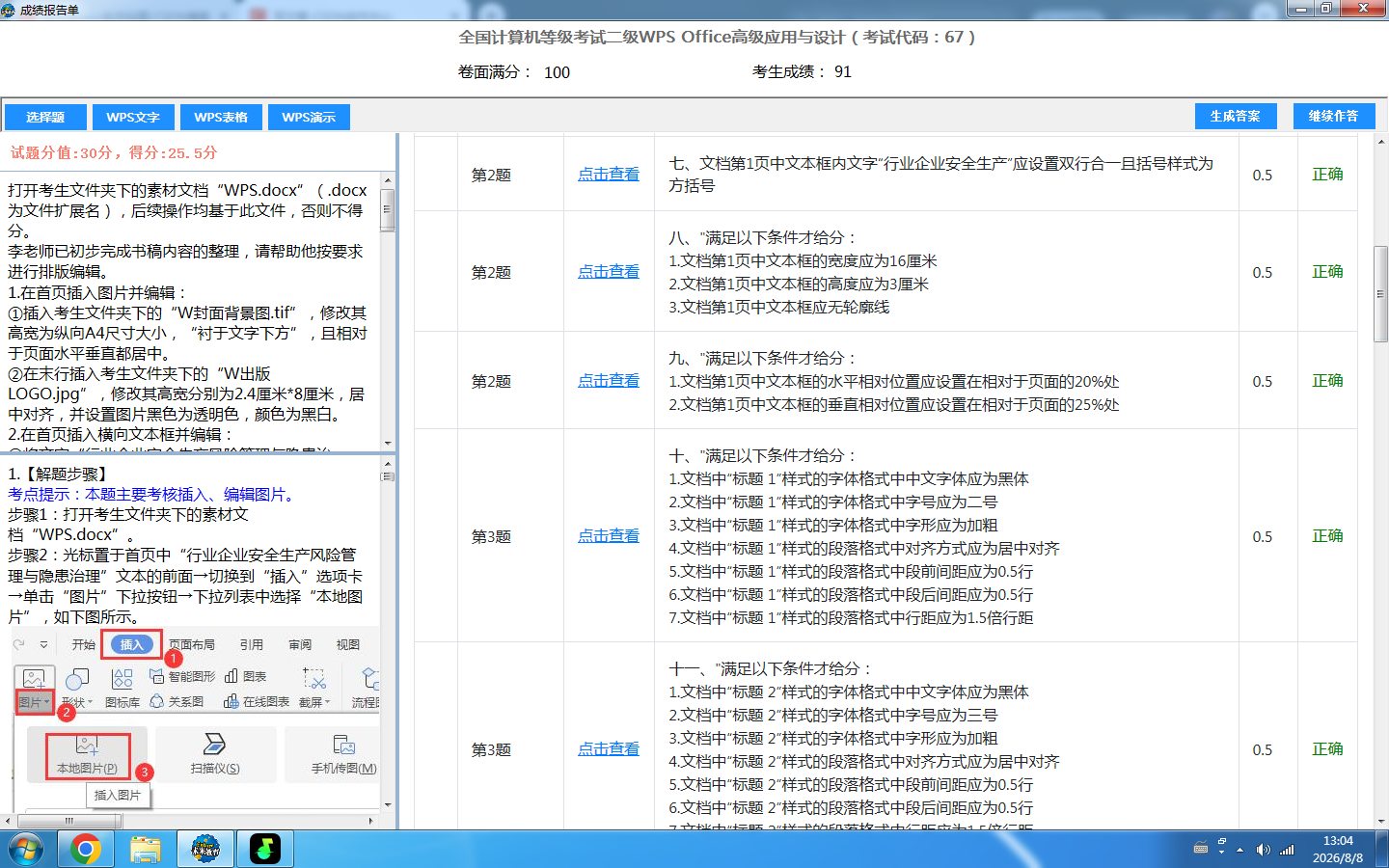Switch to the 选择题 tab

[44, 117]
